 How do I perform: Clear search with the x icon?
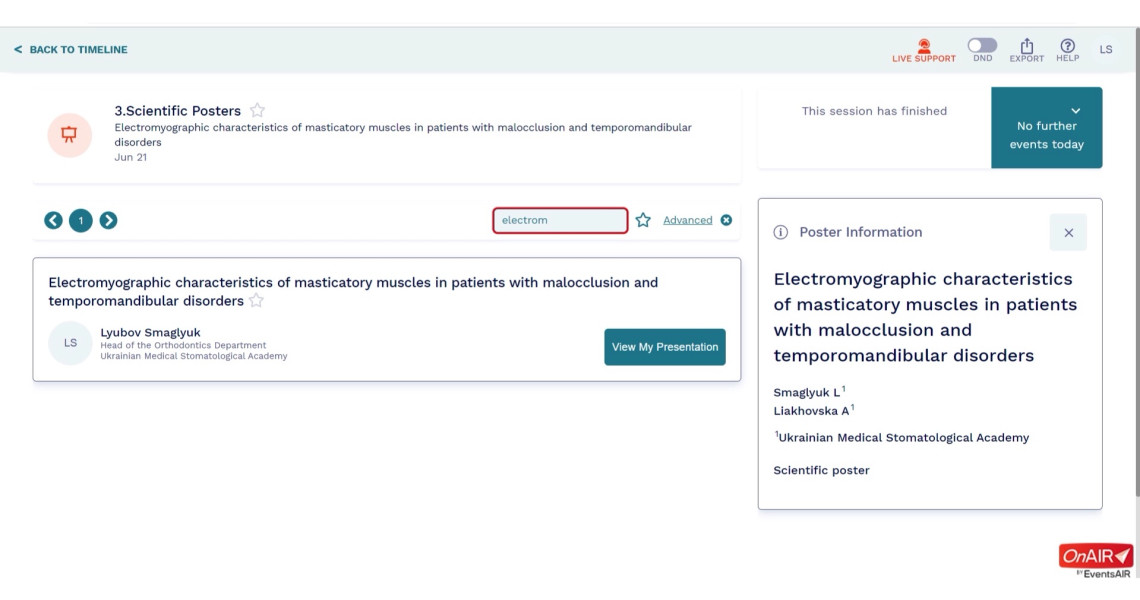[x=726, y=220]
